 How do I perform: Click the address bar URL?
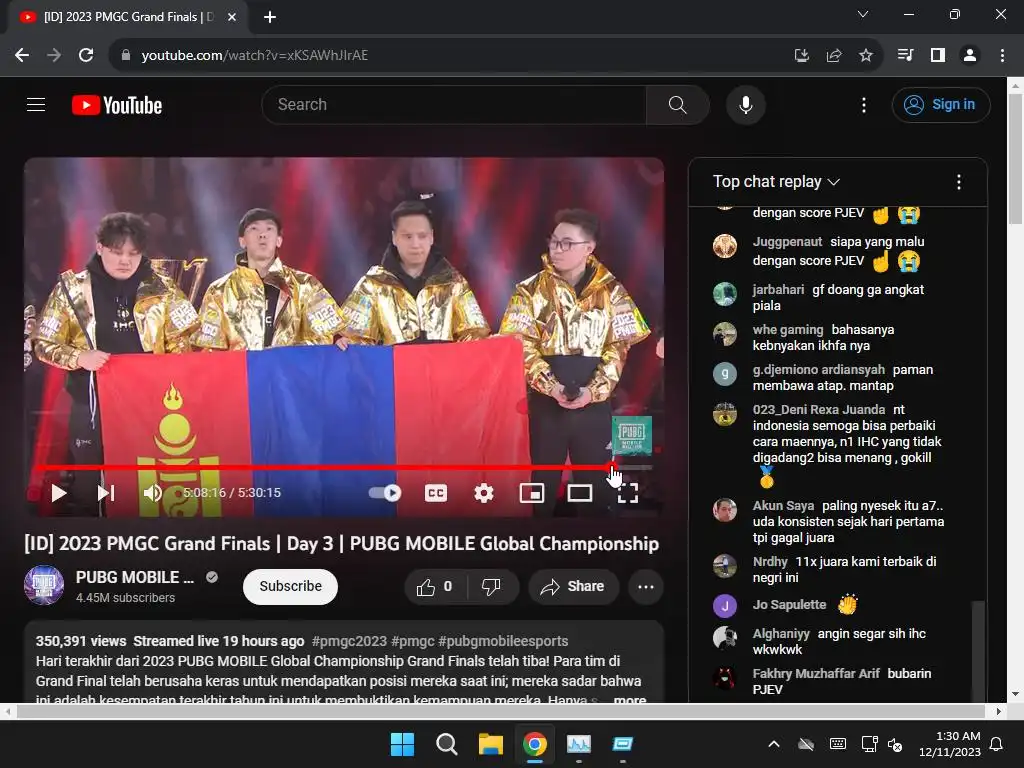click(255, 56)
